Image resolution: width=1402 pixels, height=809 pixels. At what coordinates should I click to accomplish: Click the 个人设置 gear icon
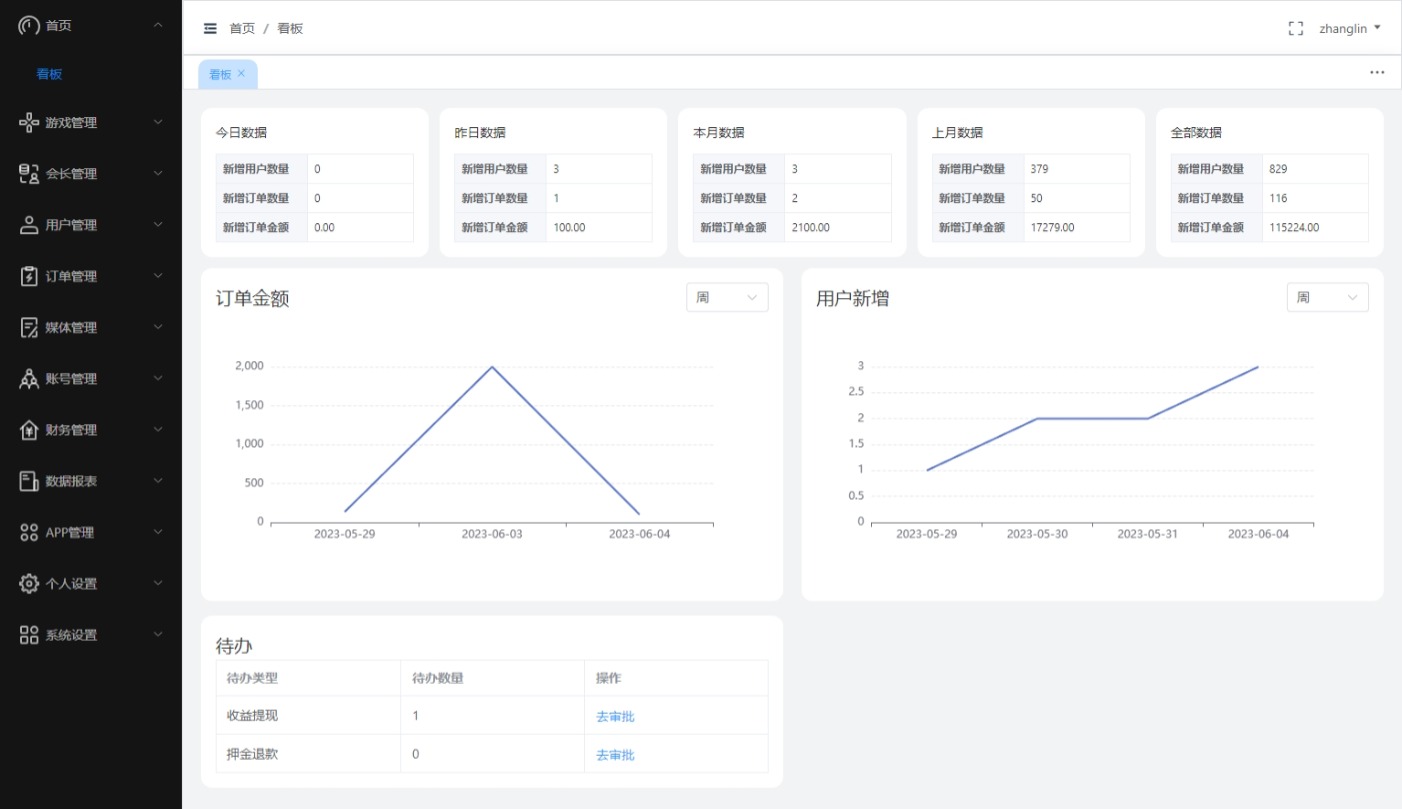click(29, 584)
